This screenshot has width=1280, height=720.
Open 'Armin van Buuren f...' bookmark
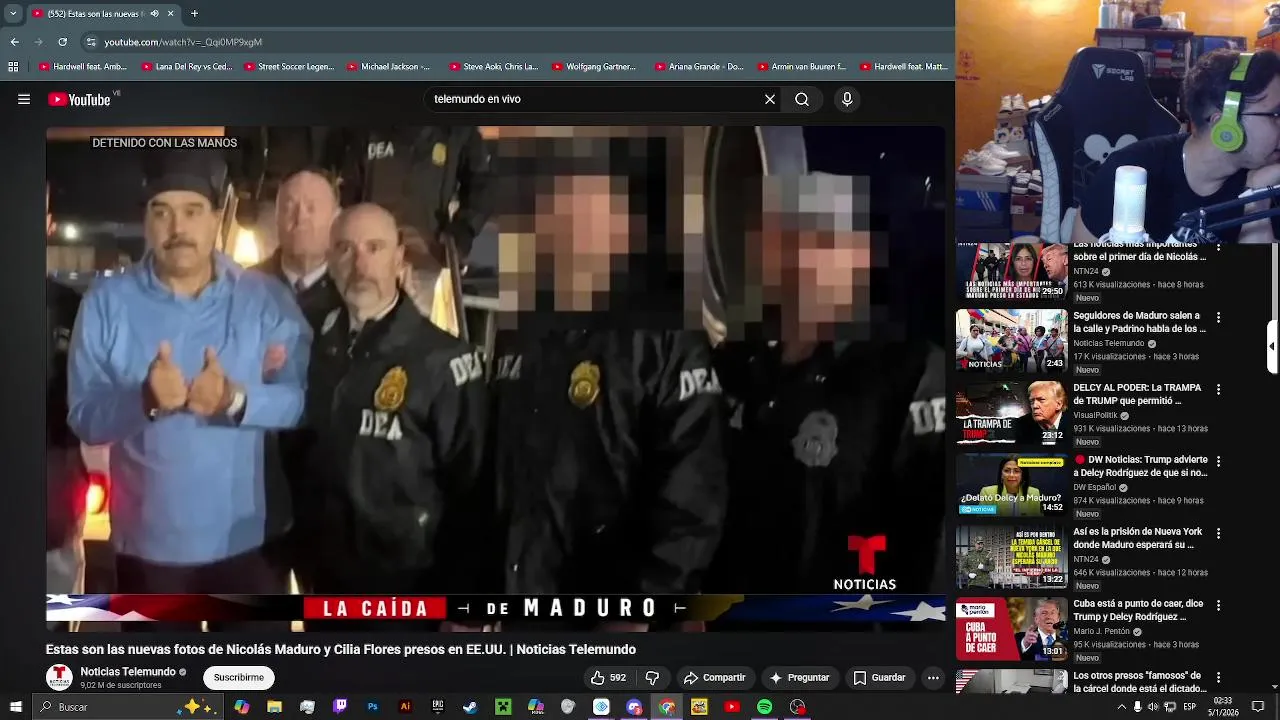(x=802, y=67)
